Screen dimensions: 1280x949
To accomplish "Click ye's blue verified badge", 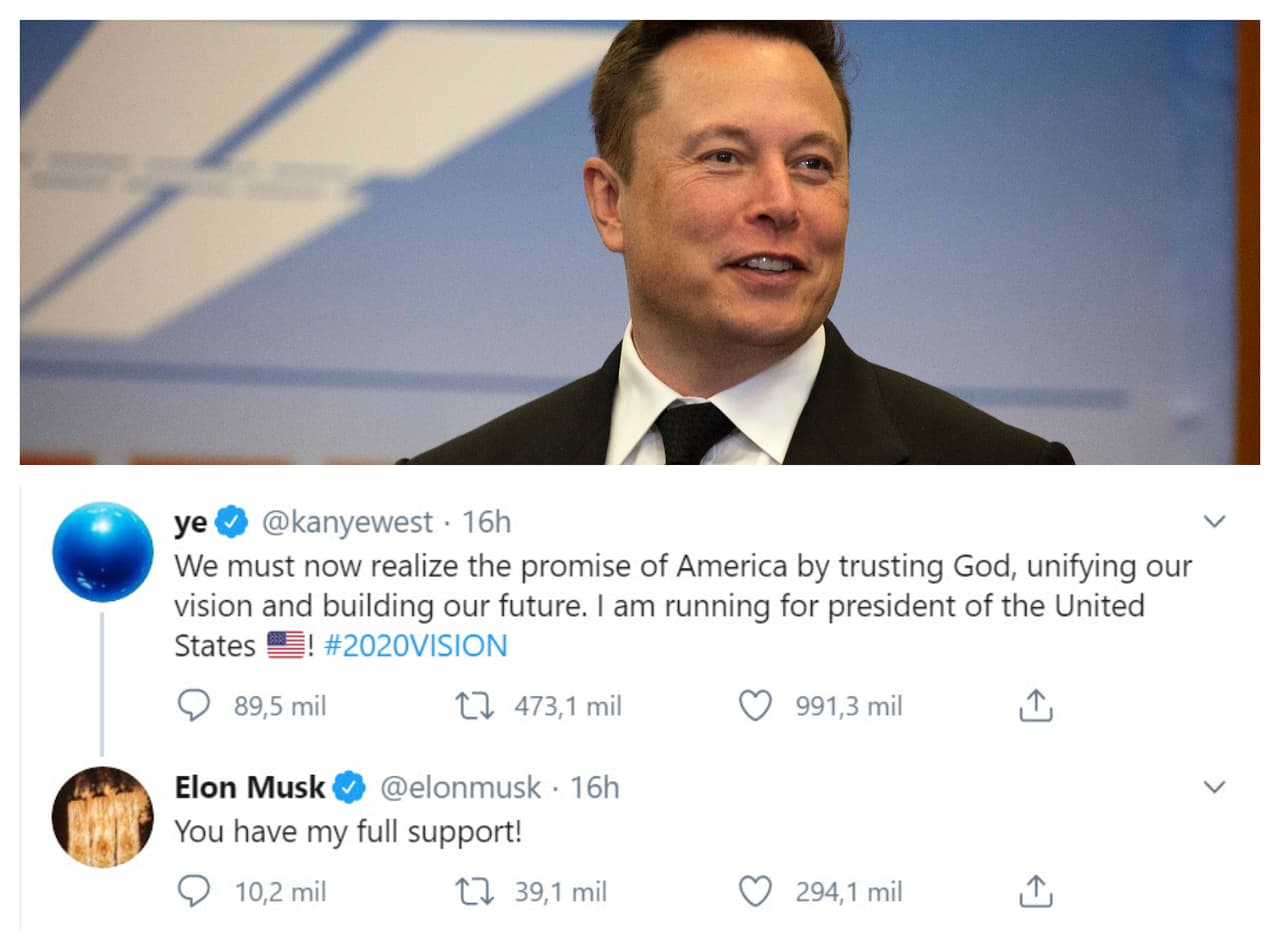I will coord(232,521).
